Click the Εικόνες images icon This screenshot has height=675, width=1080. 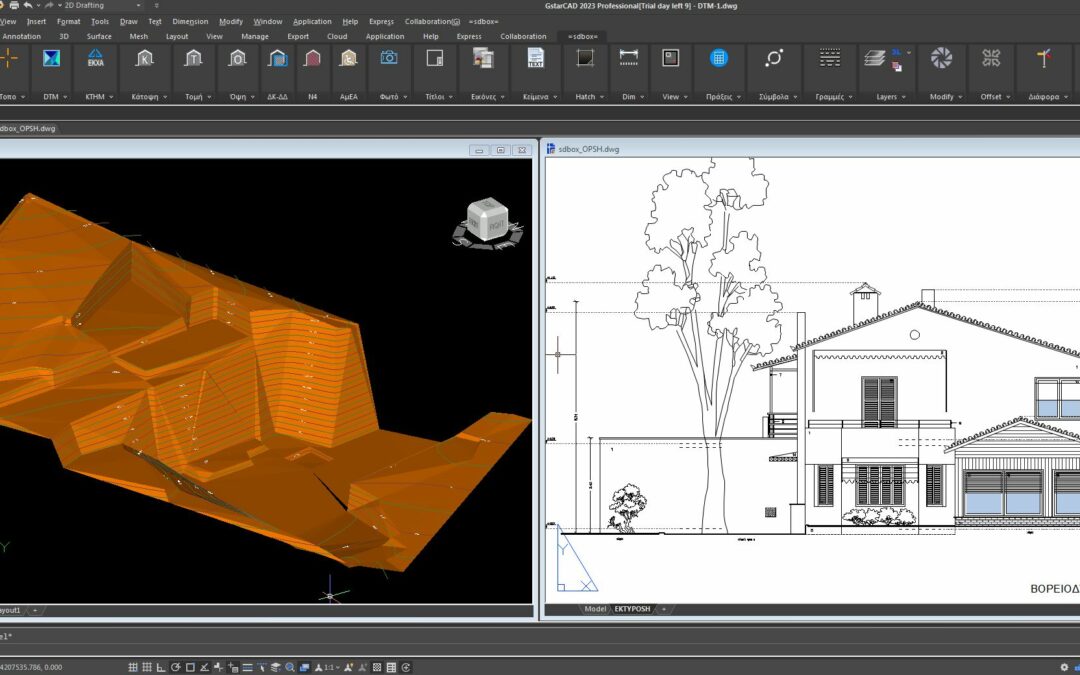tap(484, 59)
